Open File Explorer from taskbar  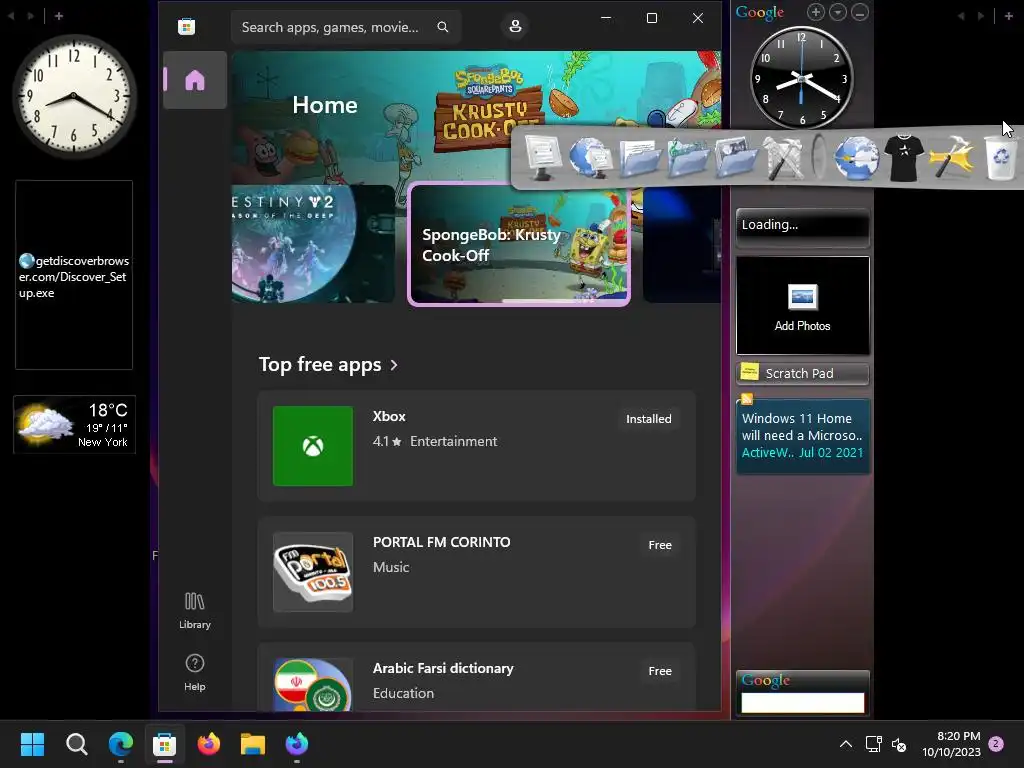[x=253, y=744]
